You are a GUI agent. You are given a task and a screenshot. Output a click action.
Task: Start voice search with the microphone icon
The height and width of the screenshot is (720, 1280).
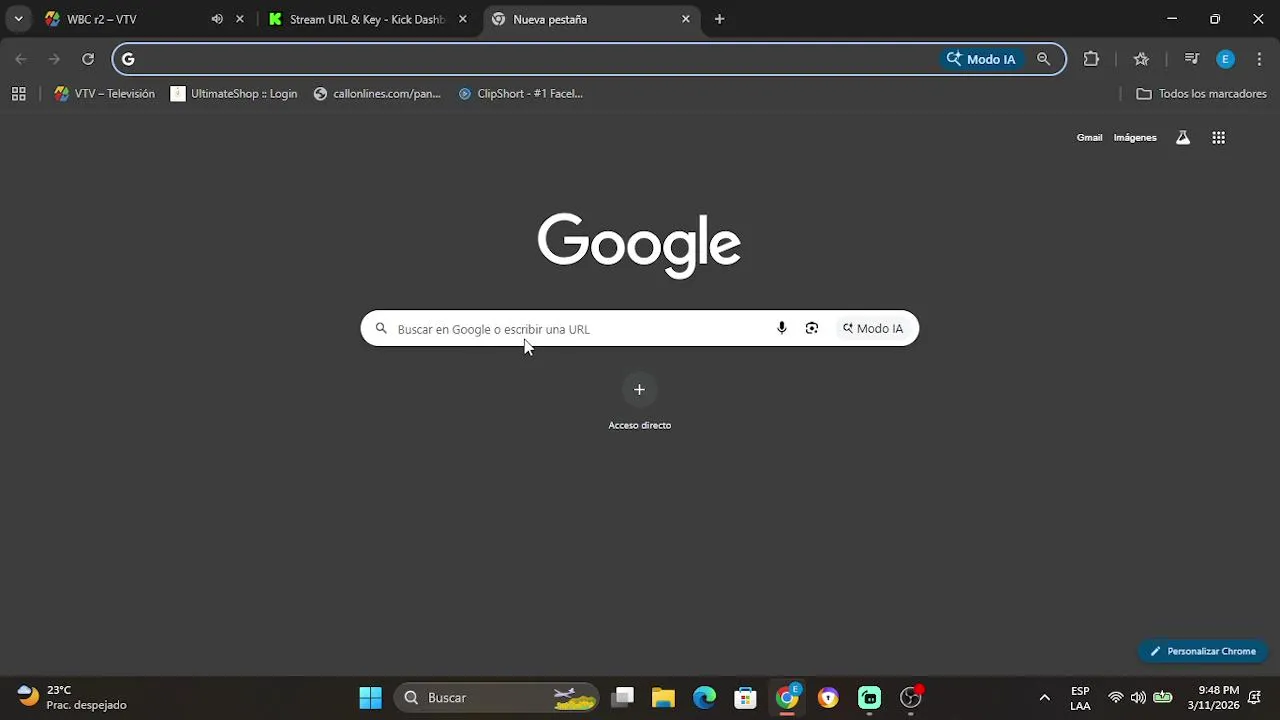coord(782,328)
